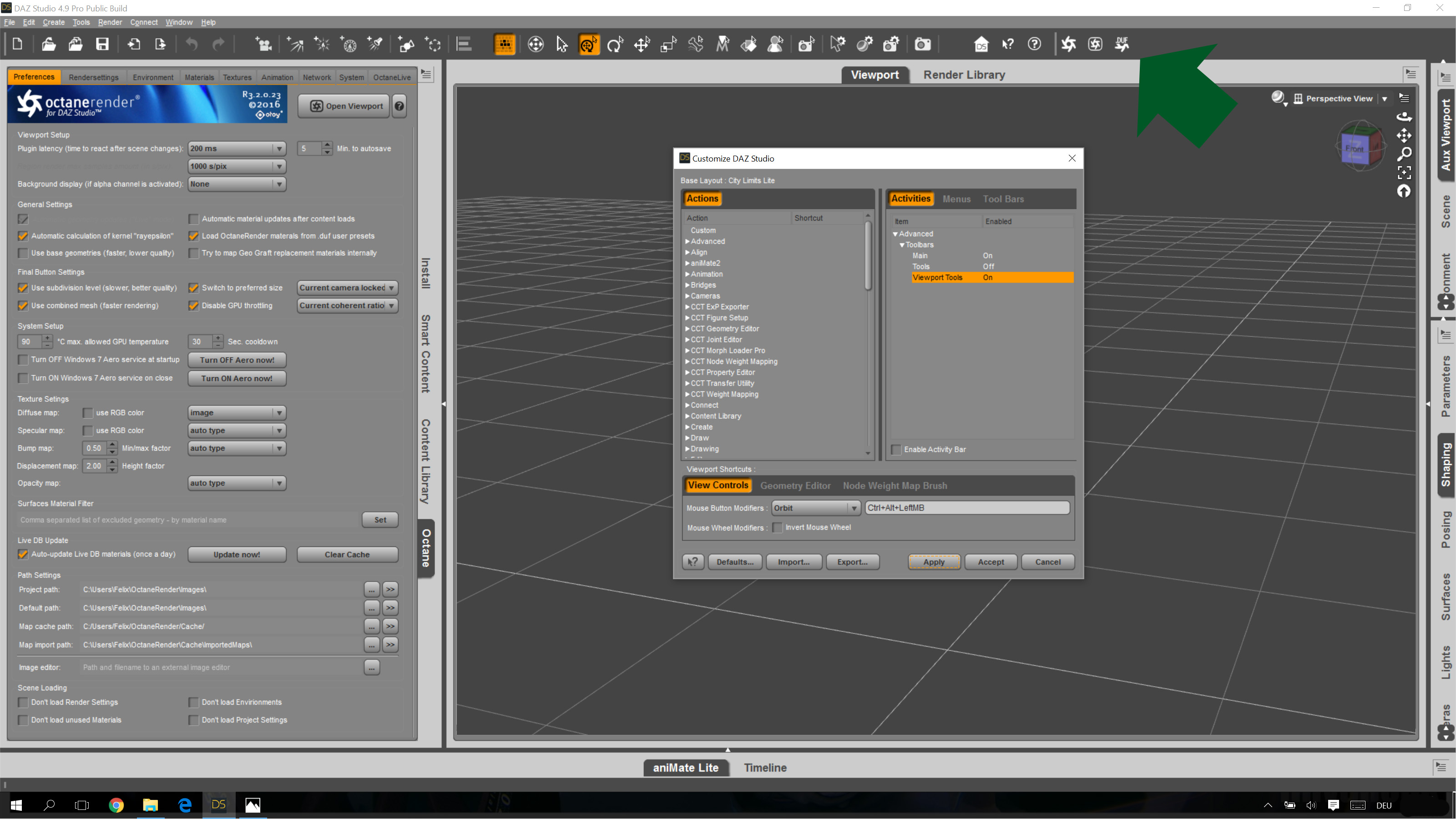Viewport: 1456px width, 819px height.
Task: Click the Render camera icon in toolbar
Action: click(922, 44)
